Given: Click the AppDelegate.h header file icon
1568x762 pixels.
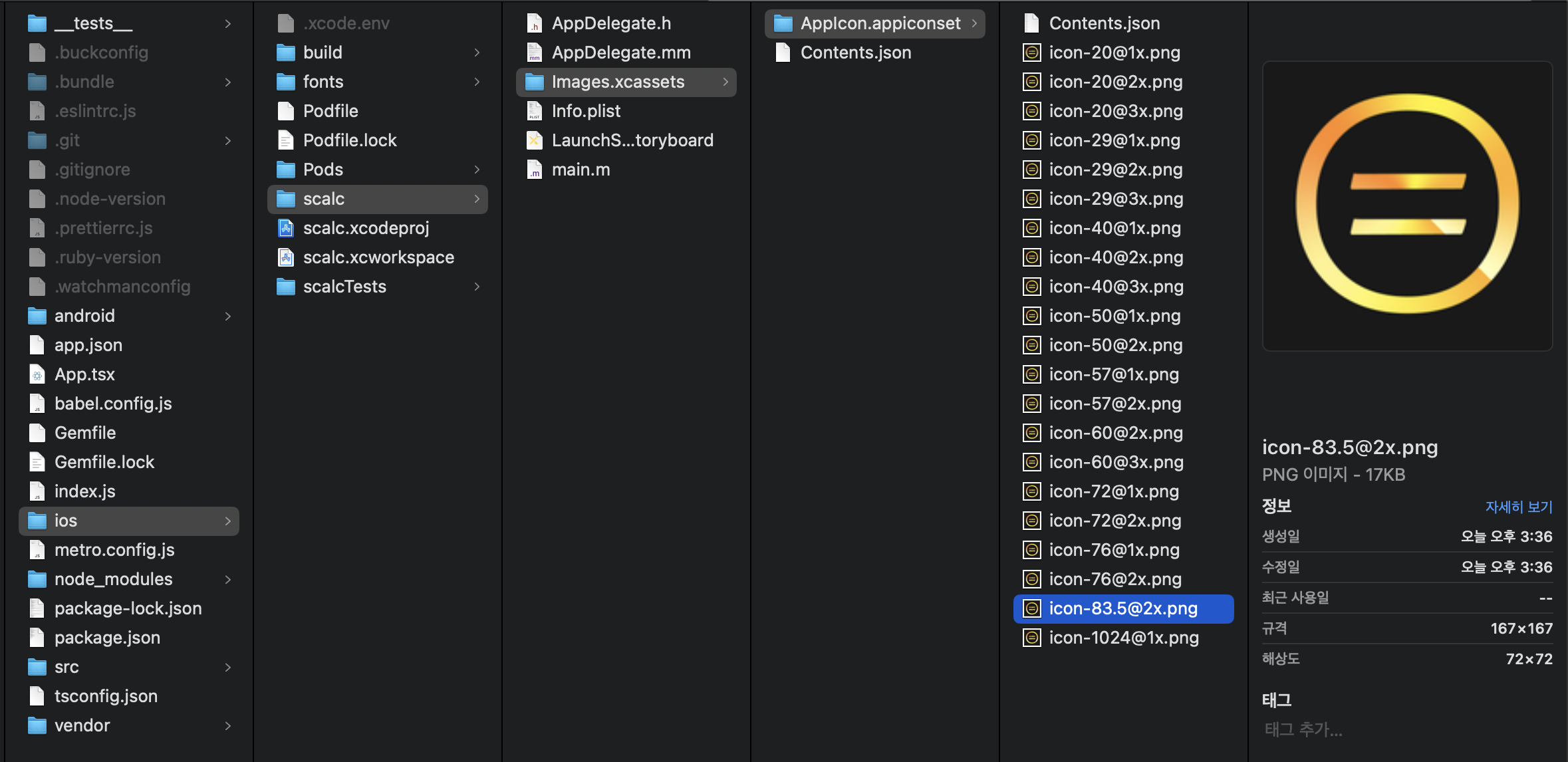Looking at the screenshot, I should point(535,23).
